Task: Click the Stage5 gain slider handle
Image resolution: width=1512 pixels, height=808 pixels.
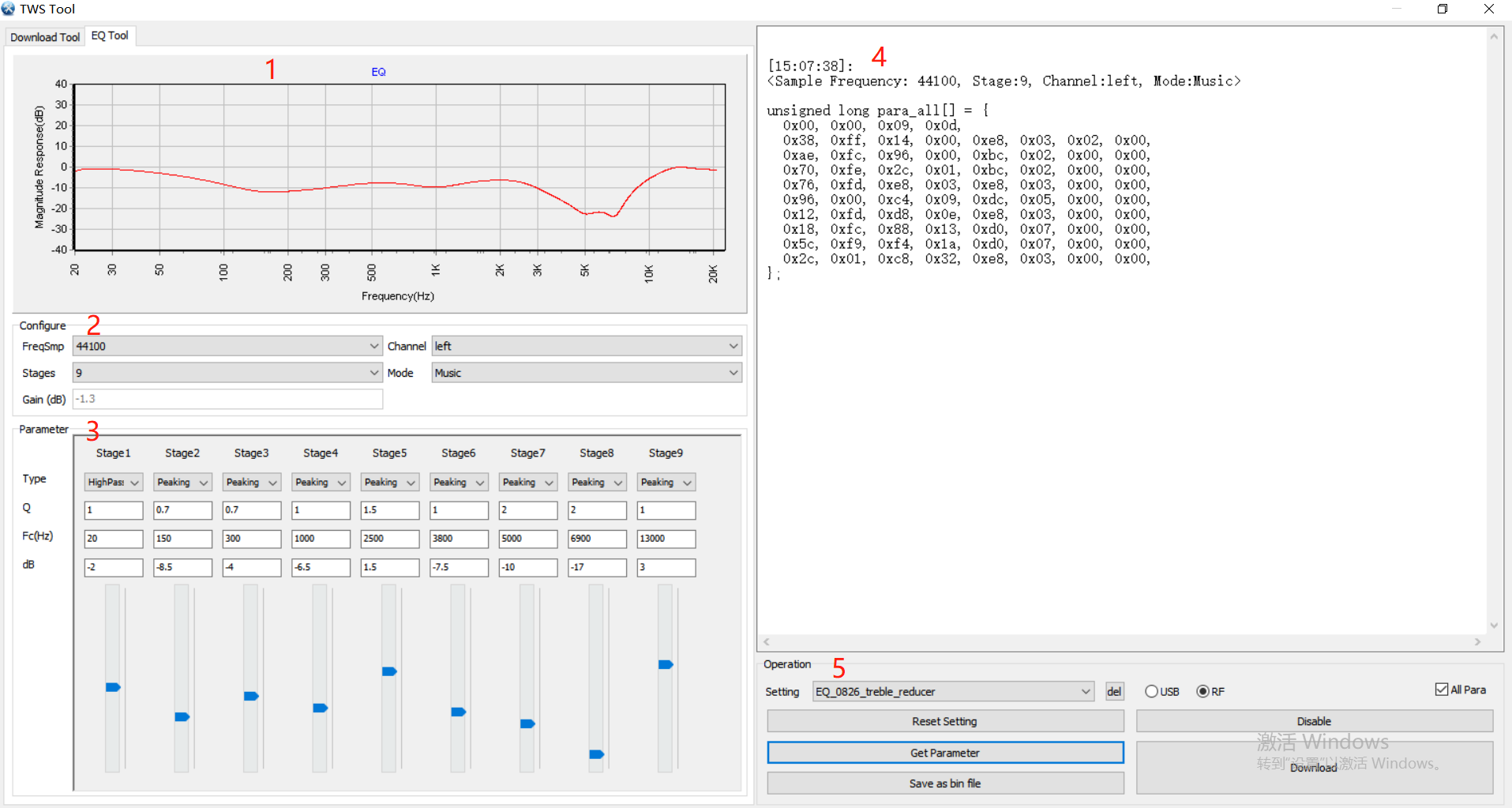Action: [x=389, y=671]
